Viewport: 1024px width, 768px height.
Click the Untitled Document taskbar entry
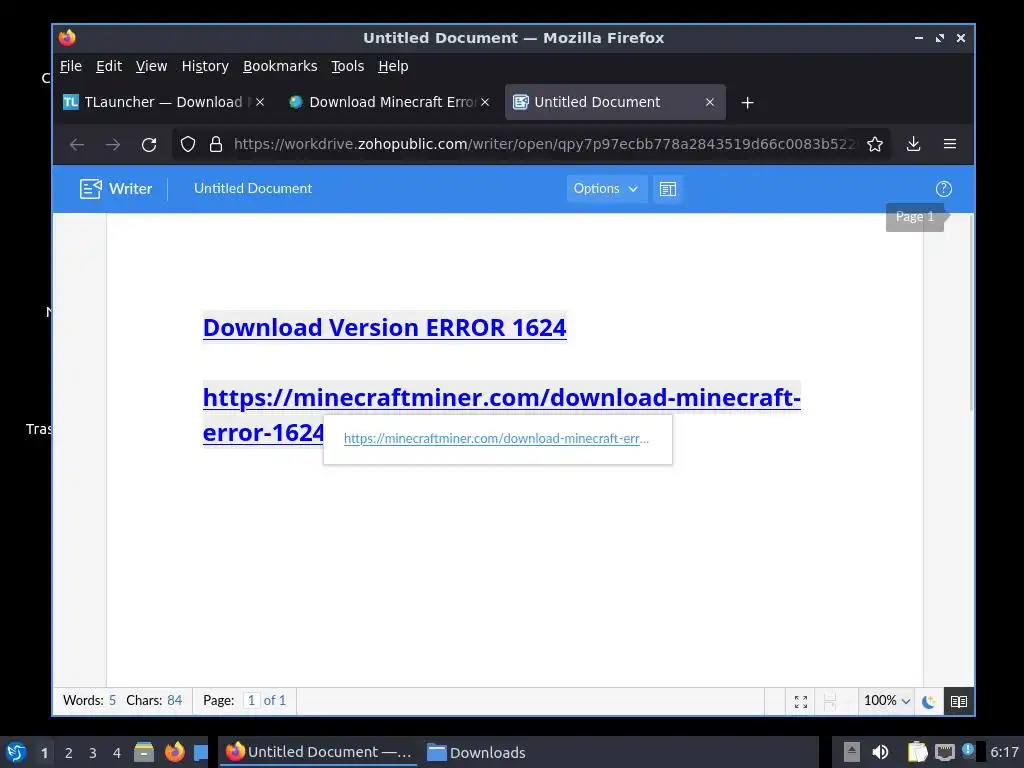pyautogui.click(x=319, y=752)
